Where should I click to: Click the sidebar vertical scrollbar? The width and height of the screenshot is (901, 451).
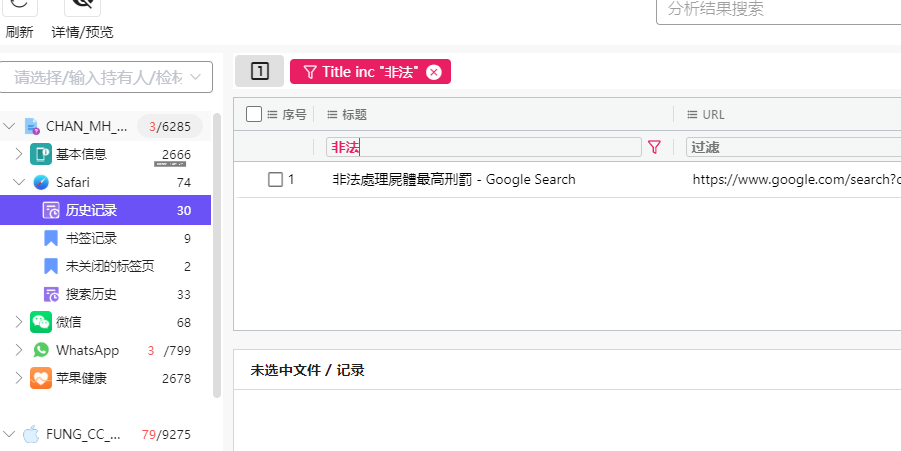(217, 256)
